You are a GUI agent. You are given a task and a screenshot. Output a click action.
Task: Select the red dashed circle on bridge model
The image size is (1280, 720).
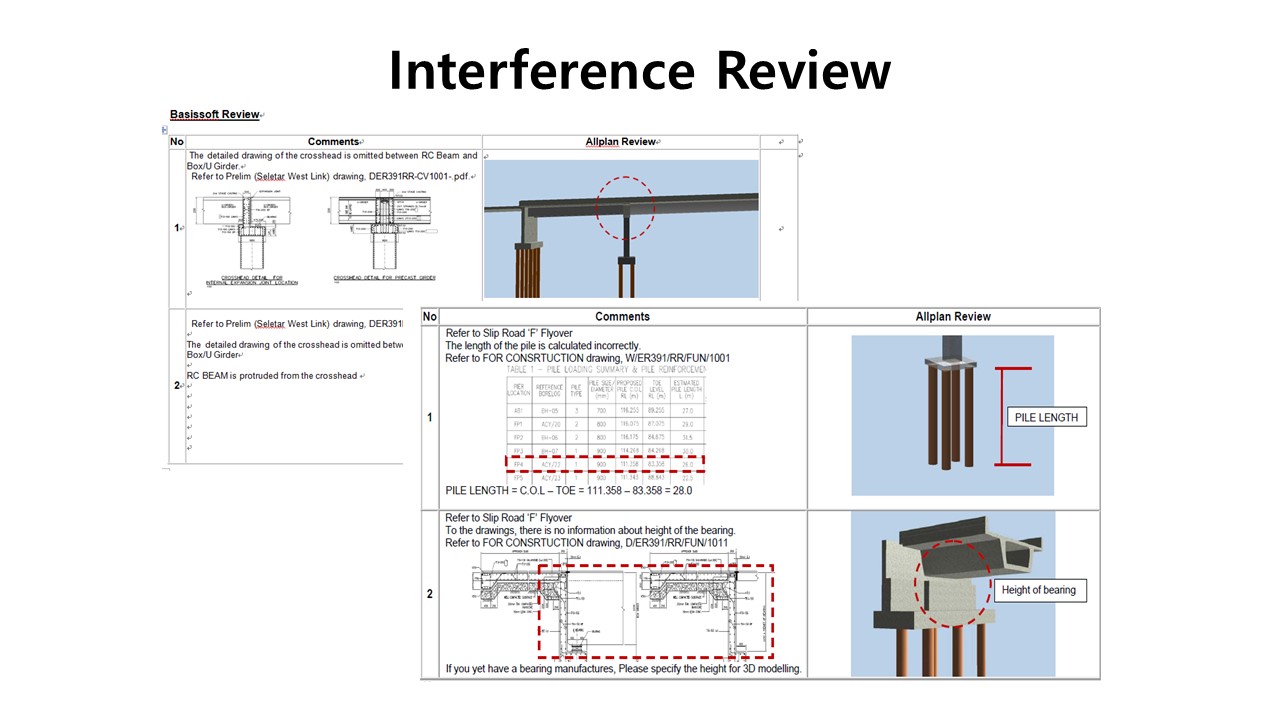coord(625,209)
